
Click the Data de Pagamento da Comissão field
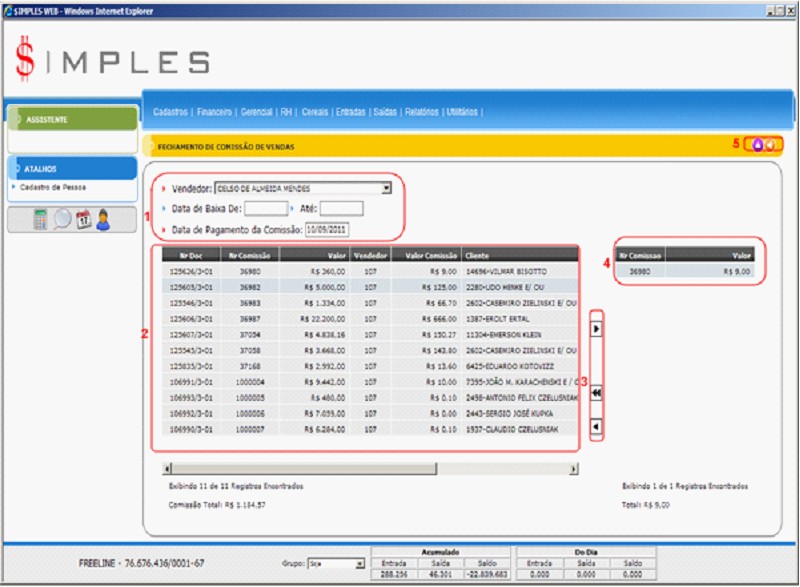[x=327, y=230]
